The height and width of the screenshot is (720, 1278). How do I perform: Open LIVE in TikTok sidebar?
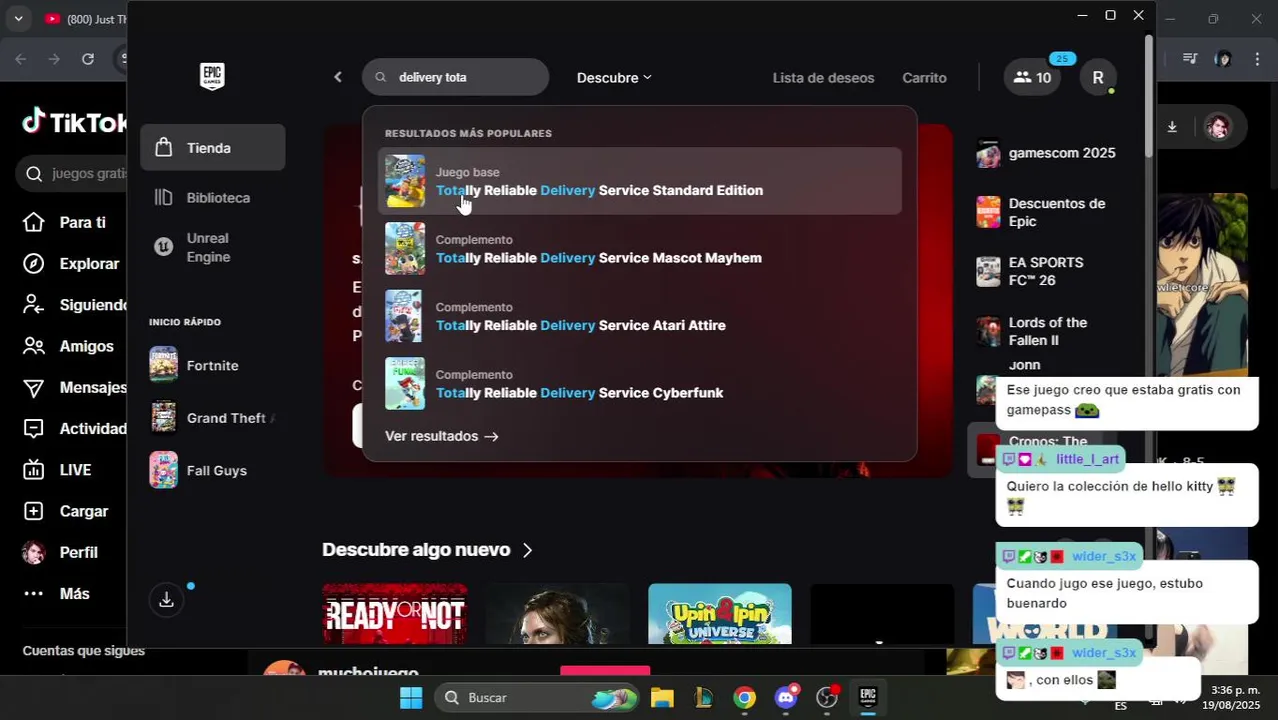tap(57, 470)
